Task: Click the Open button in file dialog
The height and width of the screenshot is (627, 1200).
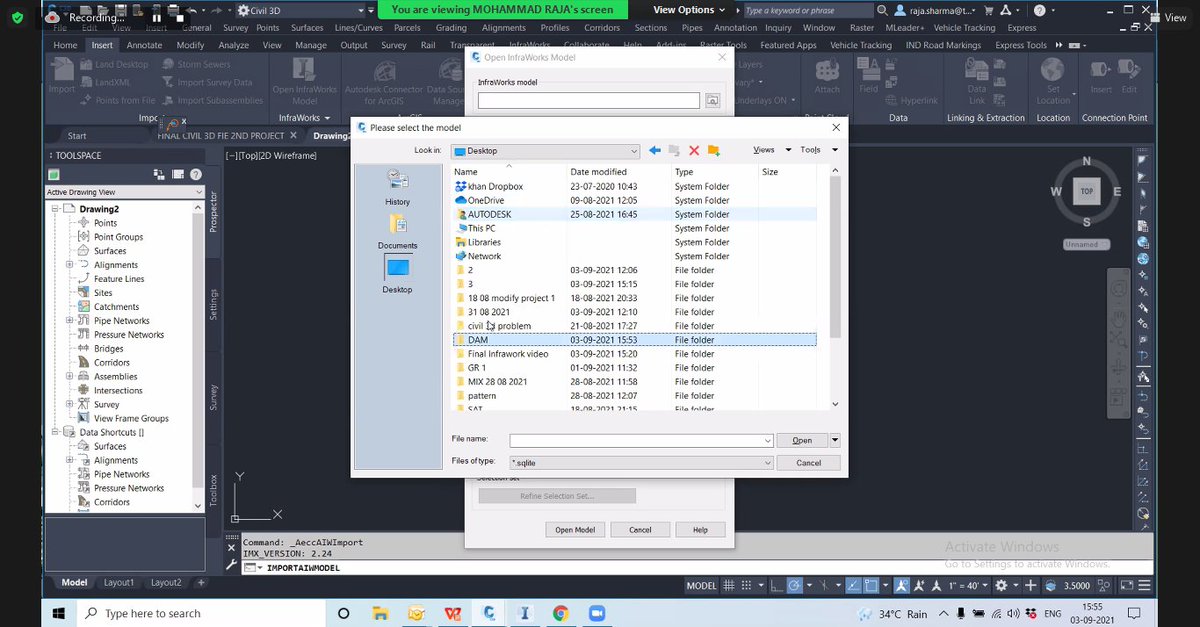Action: tap(802, 440)
